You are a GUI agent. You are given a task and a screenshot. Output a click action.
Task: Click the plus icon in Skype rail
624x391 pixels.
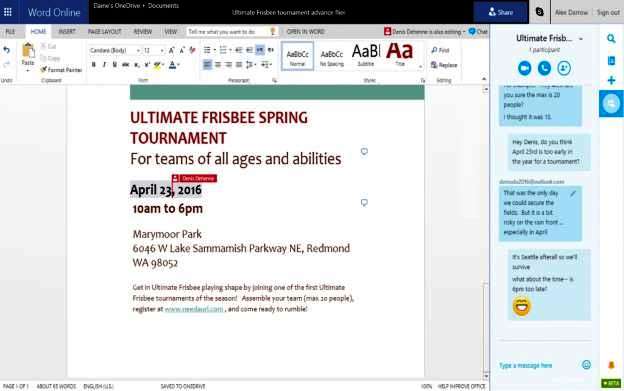click(611, 80)
